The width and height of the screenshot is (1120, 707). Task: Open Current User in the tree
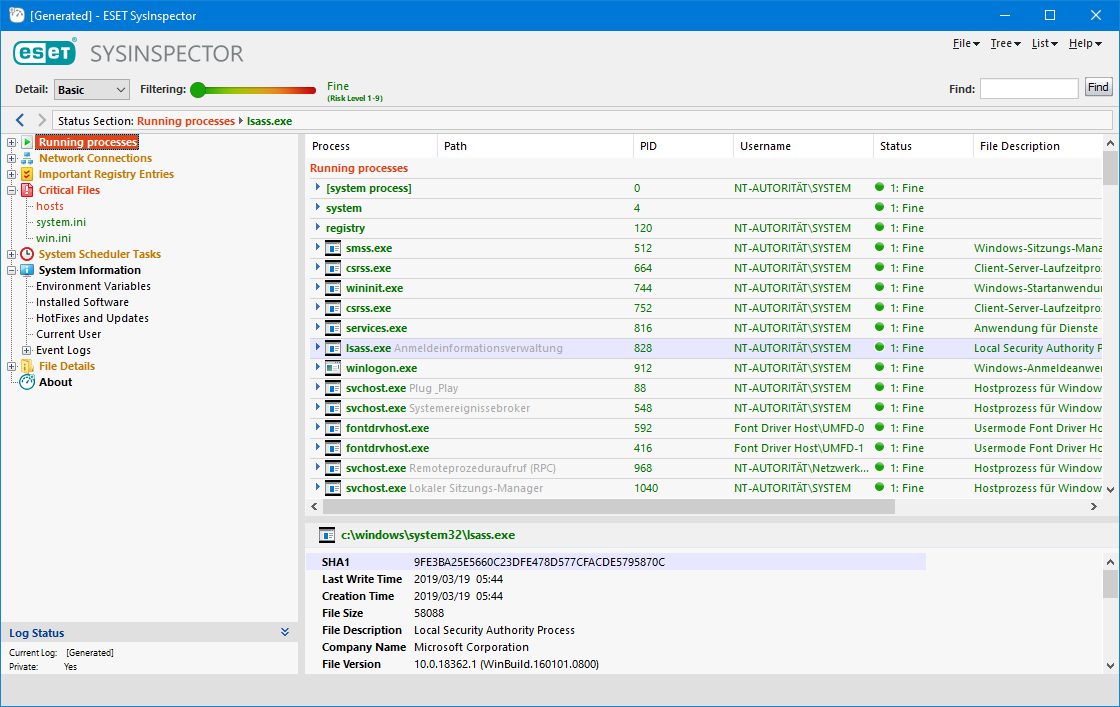[69, 334]
